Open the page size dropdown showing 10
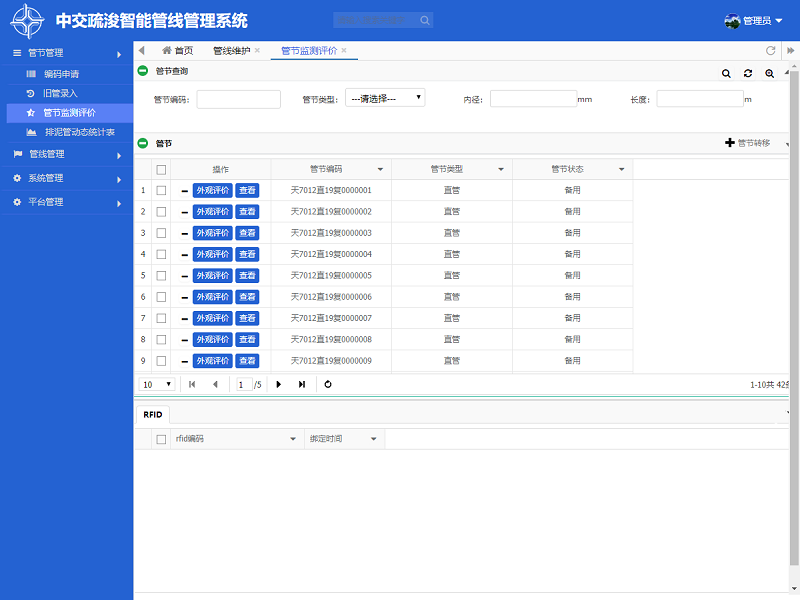Viewport: 800px width, 600px height. coord(157,384)
